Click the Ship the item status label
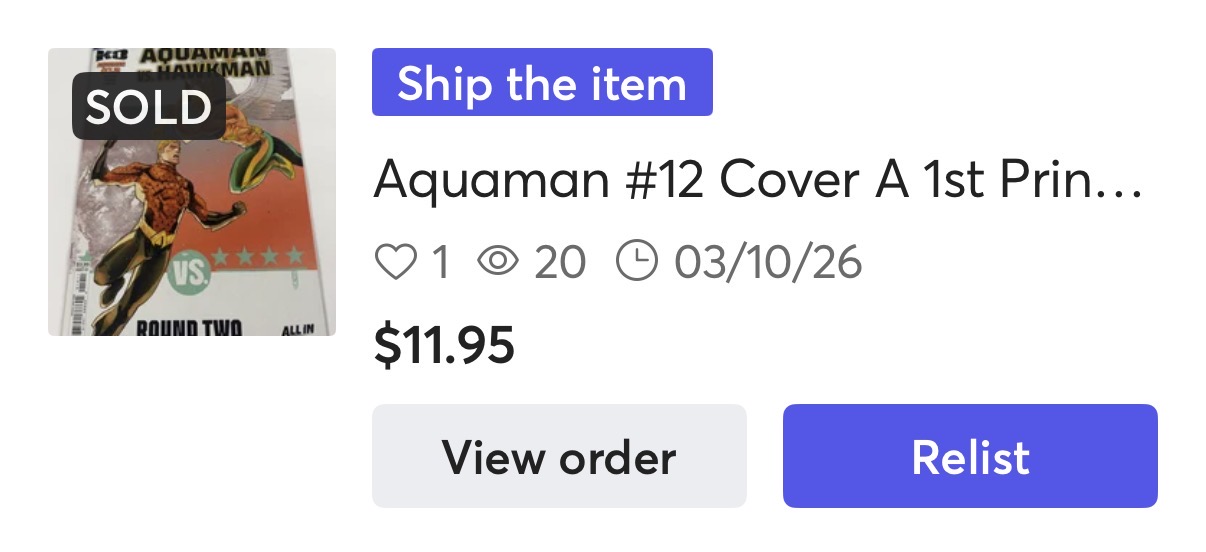Screen dimensions: 1206x552 coord(542,83)
